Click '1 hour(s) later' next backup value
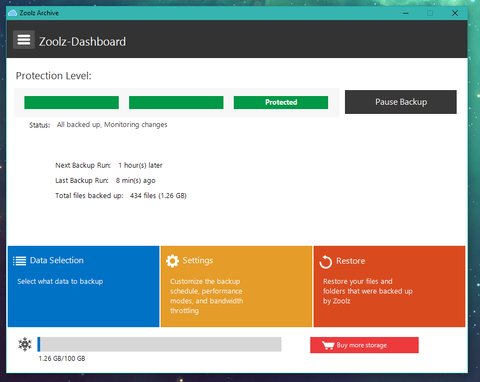Viewport: 480px width, 382px height. point(140,165)
